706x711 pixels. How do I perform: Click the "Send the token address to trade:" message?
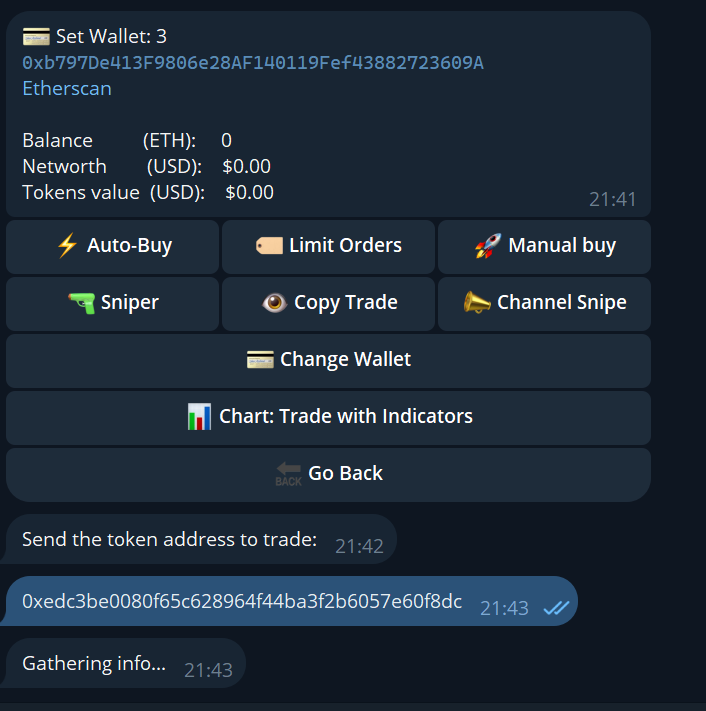click(169, 540)
